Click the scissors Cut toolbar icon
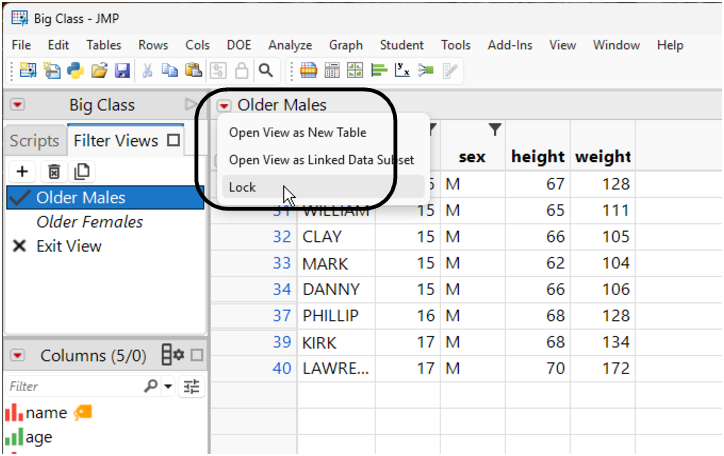The height and width of the screenshot is (456, 724). (x=148, y=70)
